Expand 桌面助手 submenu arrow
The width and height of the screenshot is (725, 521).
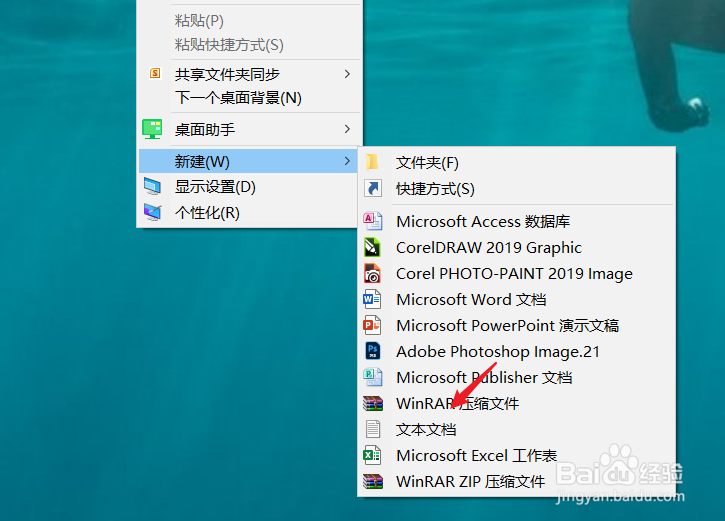point(347,129)
